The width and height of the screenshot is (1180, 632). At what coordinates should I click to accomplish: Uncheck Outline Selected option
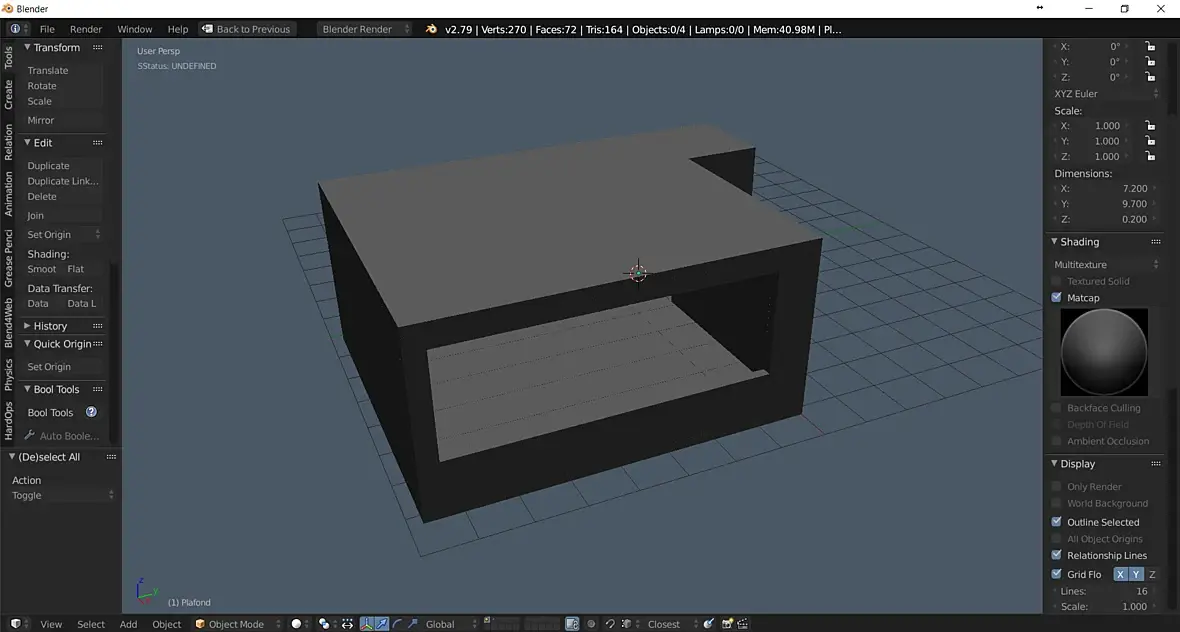click(x=1056, y=522)
